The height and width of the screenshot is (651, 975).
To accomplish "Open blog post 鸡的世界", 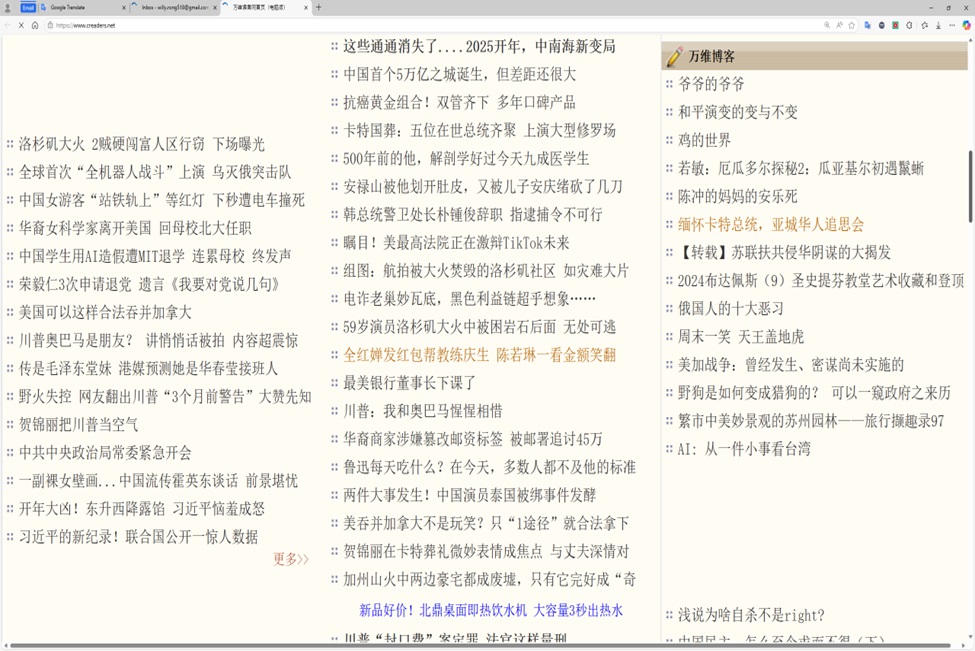I will [704, 141].
